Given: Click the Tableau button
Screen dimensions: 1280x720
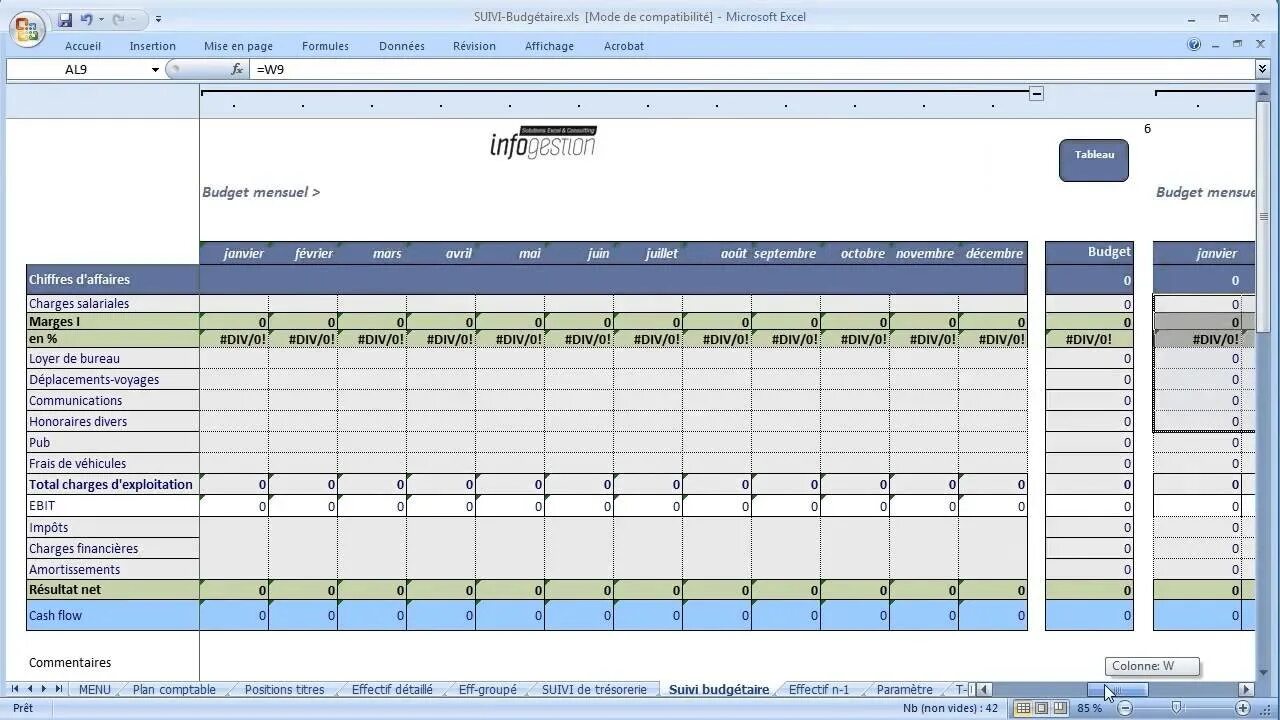Looking at the screenshot, I should (x=1094, y=160).
